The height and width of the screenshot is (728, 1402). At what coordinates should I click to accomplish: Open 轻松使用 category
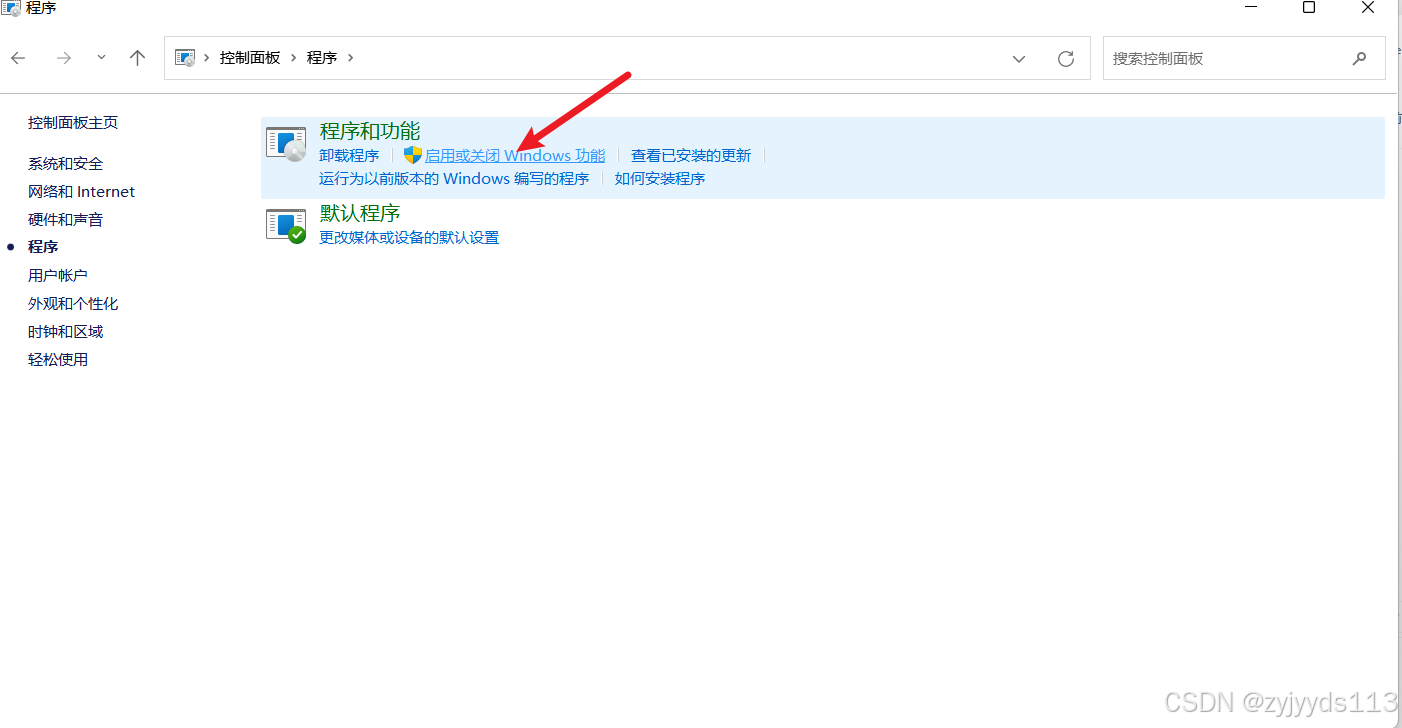pos(58,359)
